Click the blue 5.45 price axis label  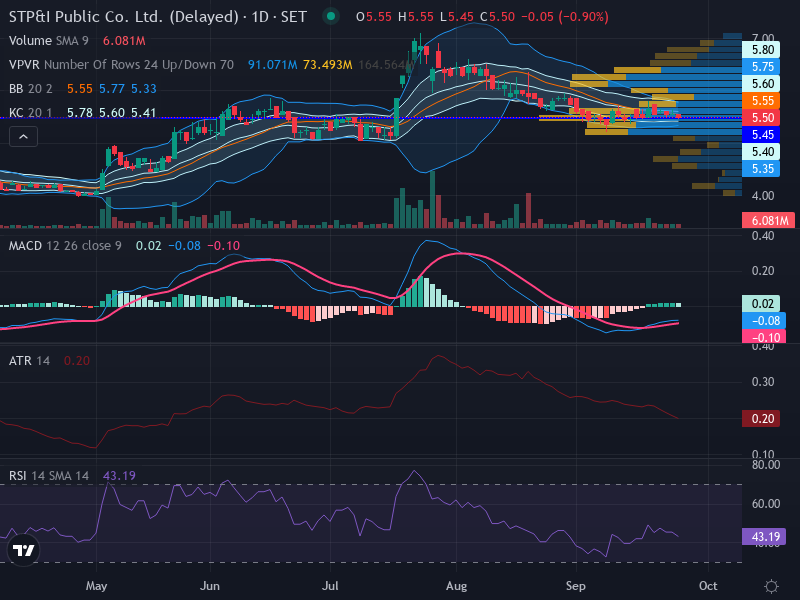coord(761,135)
